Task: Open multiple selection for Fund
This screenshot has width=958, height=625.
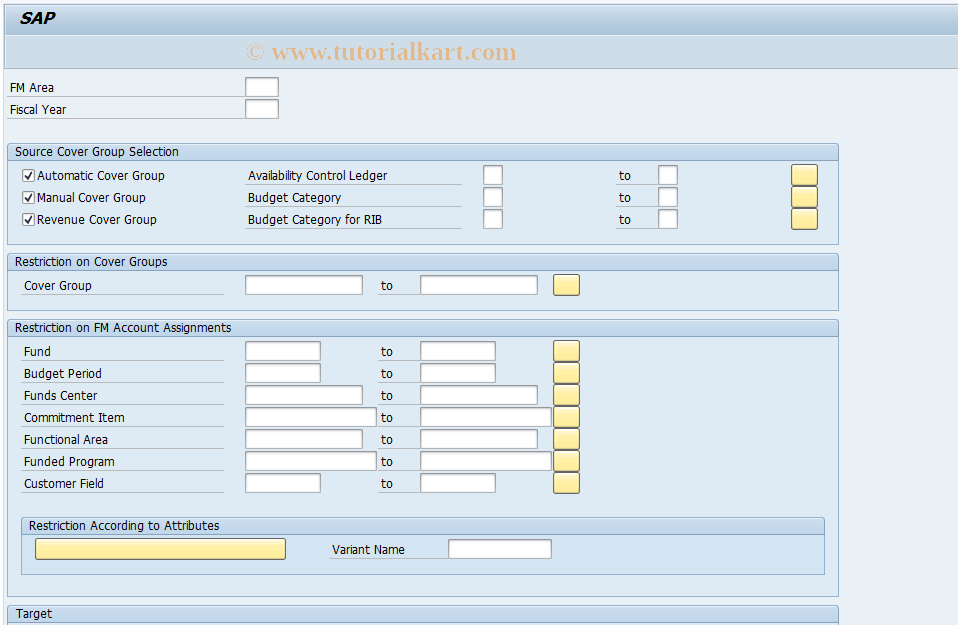Action: click(566, 351)
